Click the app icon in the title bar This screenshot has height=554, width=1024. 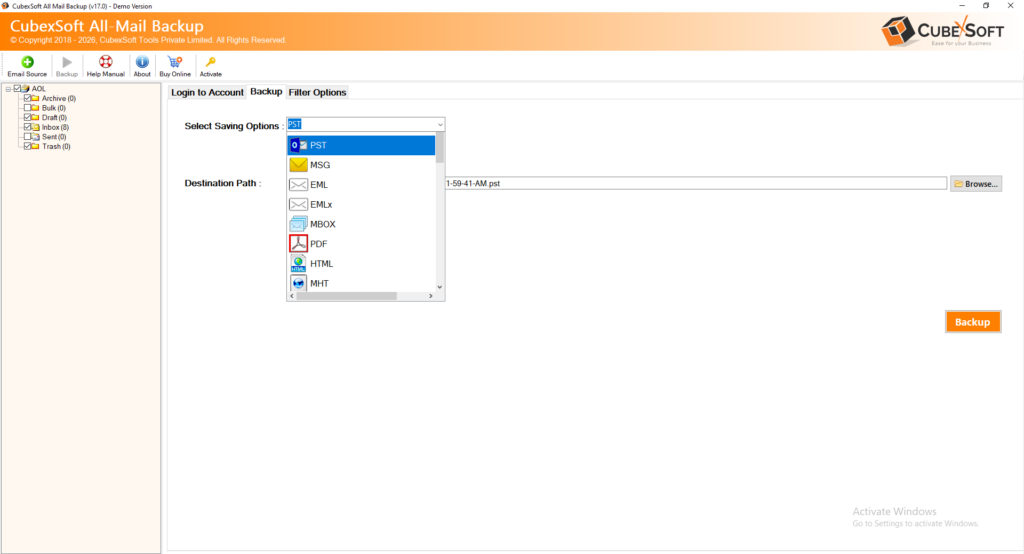pyautogui.click(x=6, y=6)
